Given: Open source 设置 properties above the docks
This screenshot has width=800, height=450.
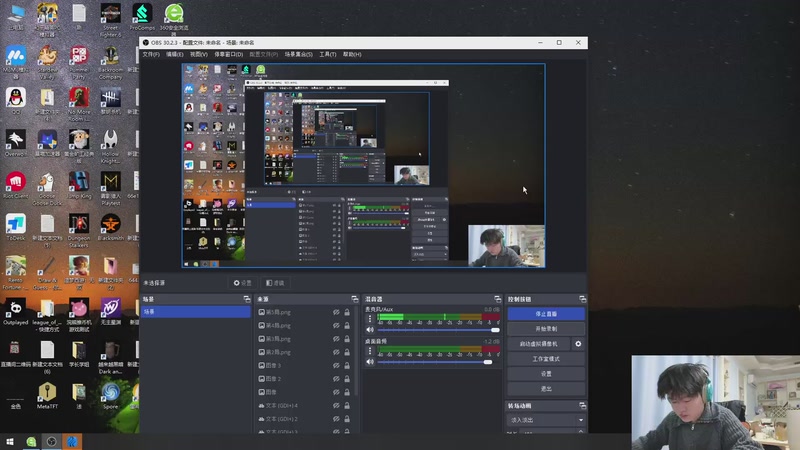Looking at the screenshot, I should point(243,283).
